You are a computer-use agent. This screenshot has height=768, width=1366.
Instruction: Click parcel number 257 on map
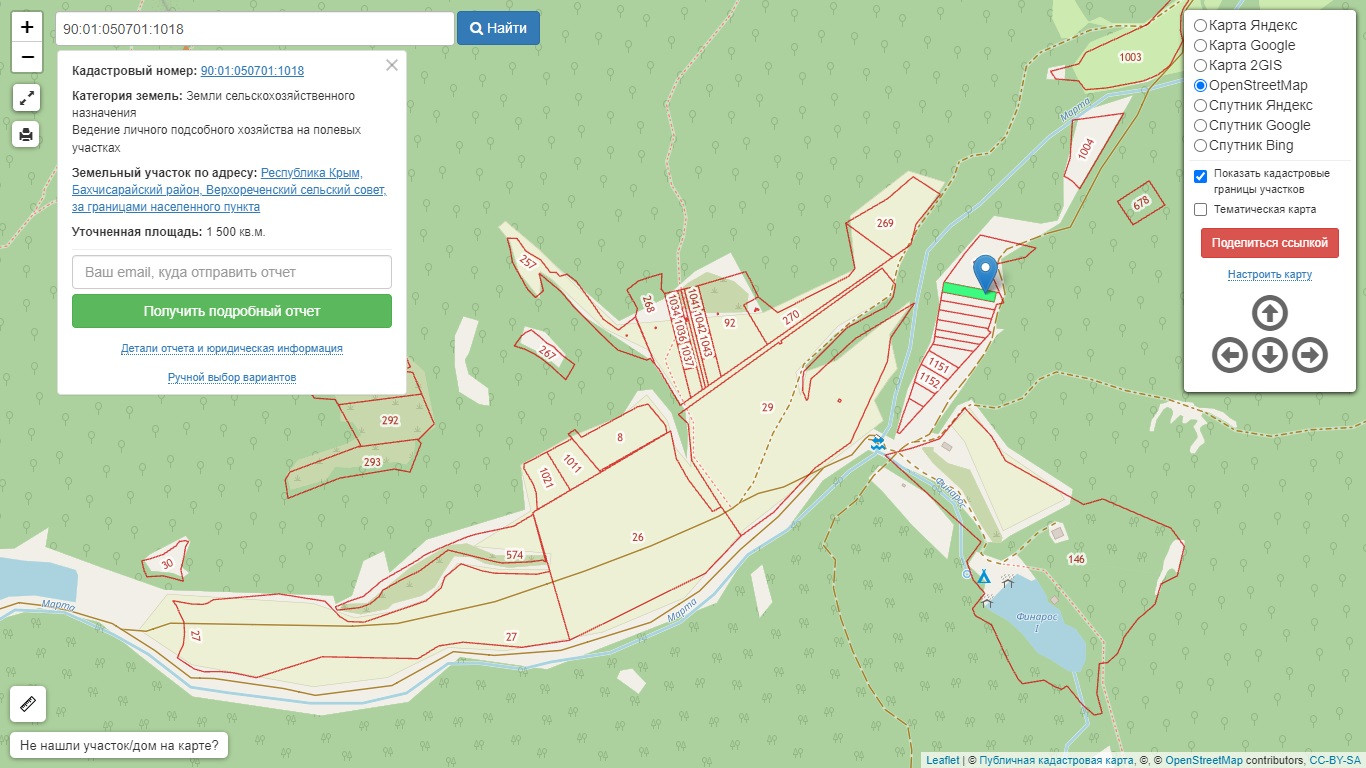(529, 262)
